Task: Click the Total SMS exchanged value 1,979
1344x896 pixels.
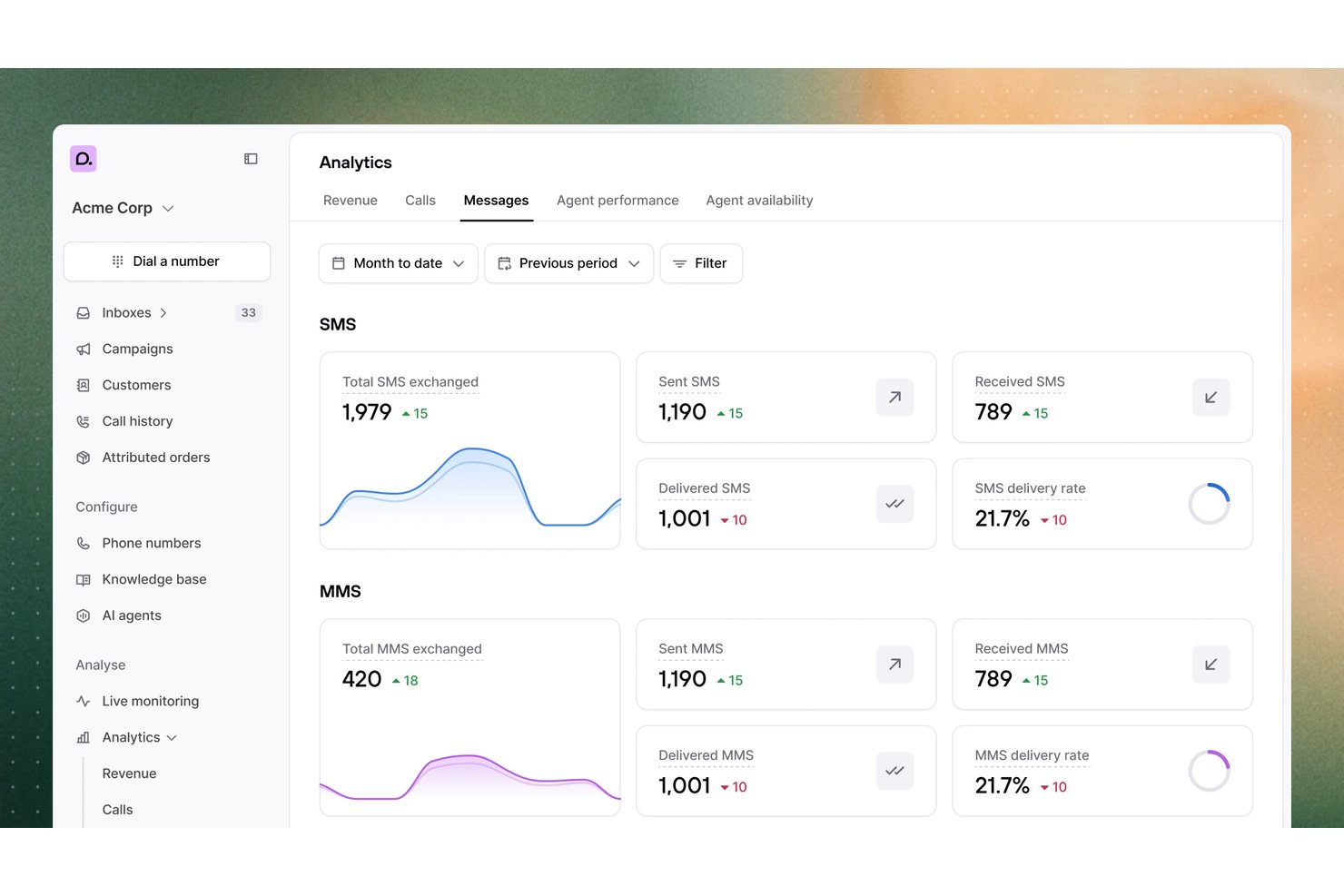Action: (367, 413)
